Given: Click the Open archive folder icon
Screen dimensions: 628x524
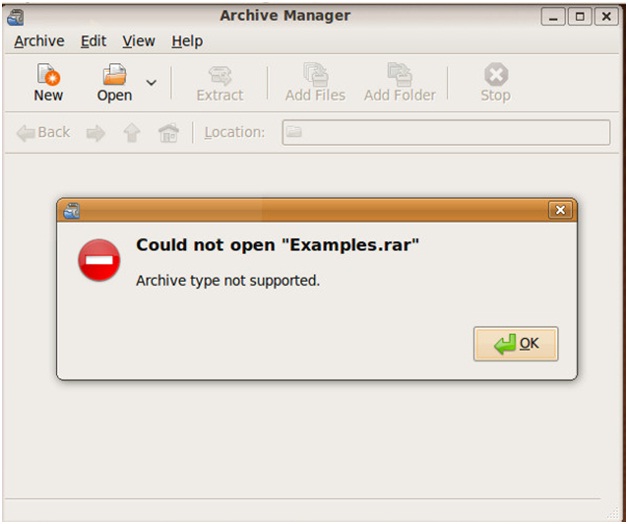Looking at the screenshot, I should [115, 76].
